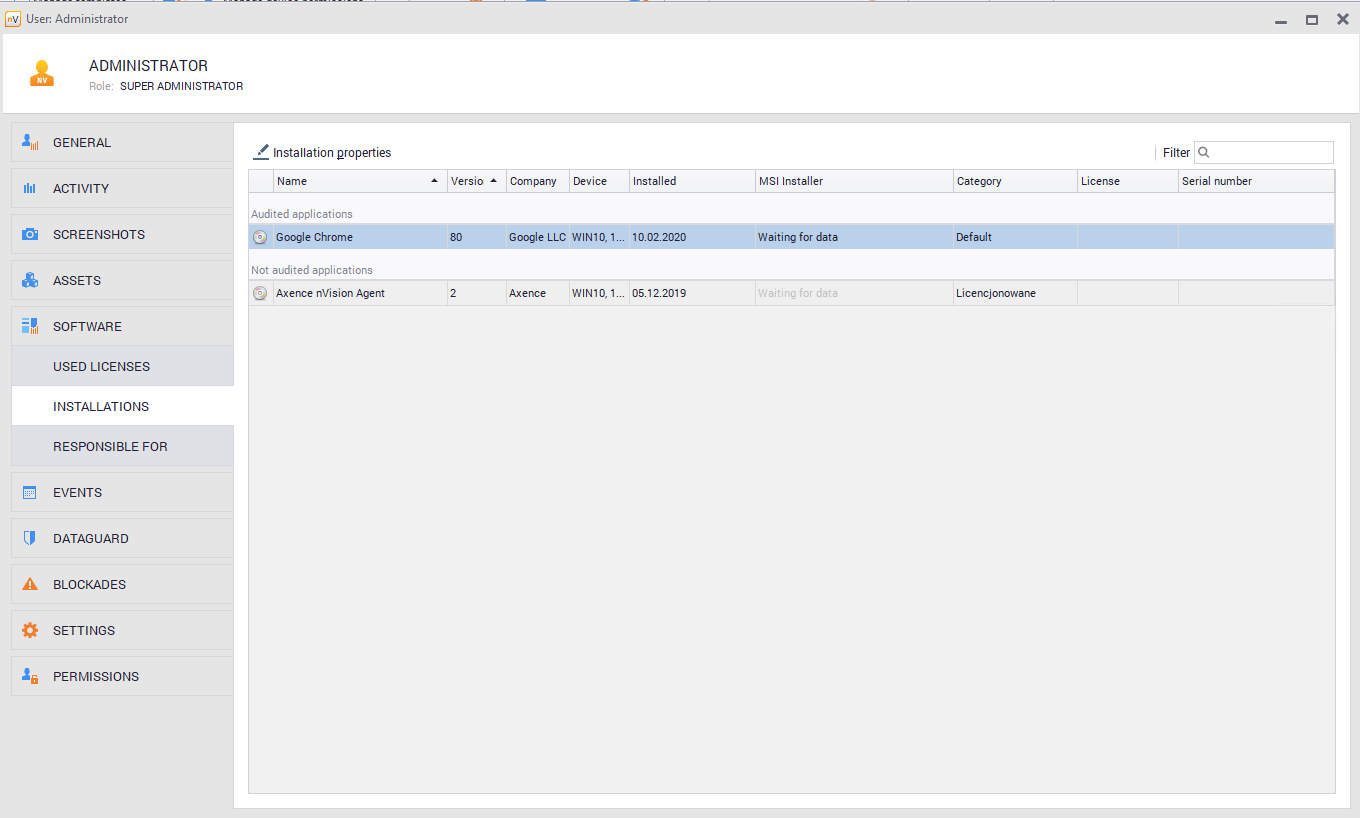Sort by the Version column header
1360x818 pixels.
[468, 181]
